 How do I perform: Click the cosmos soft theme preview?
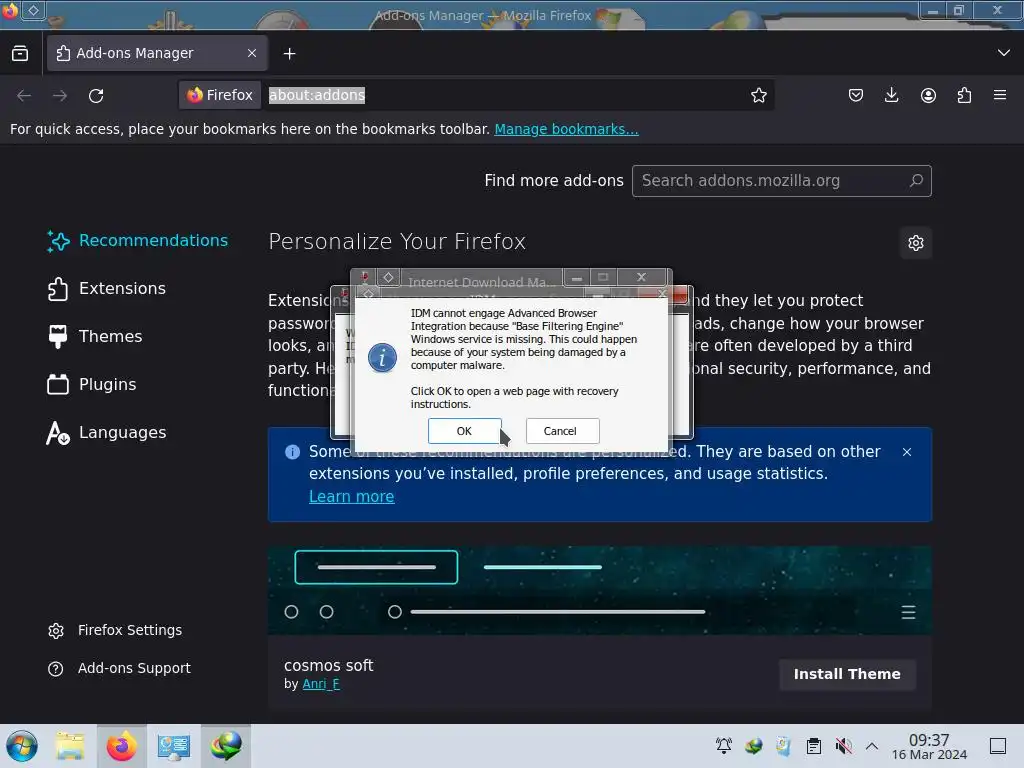click(x=600, y=590)
